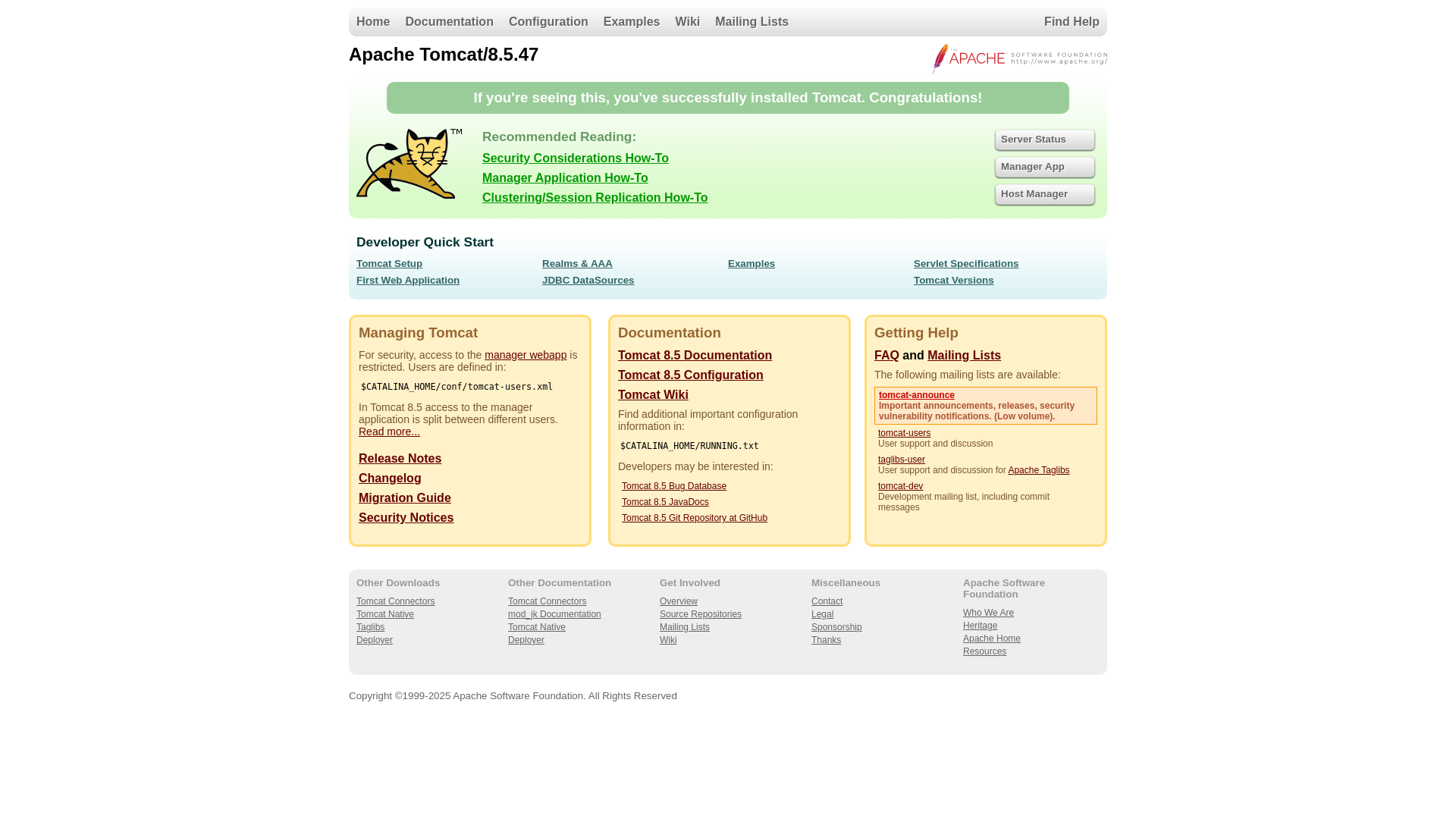This screenshot has width=1456, height=819.
Task: Click the Server Status button
Action: pyautogui.click(x=1045, y=140)
